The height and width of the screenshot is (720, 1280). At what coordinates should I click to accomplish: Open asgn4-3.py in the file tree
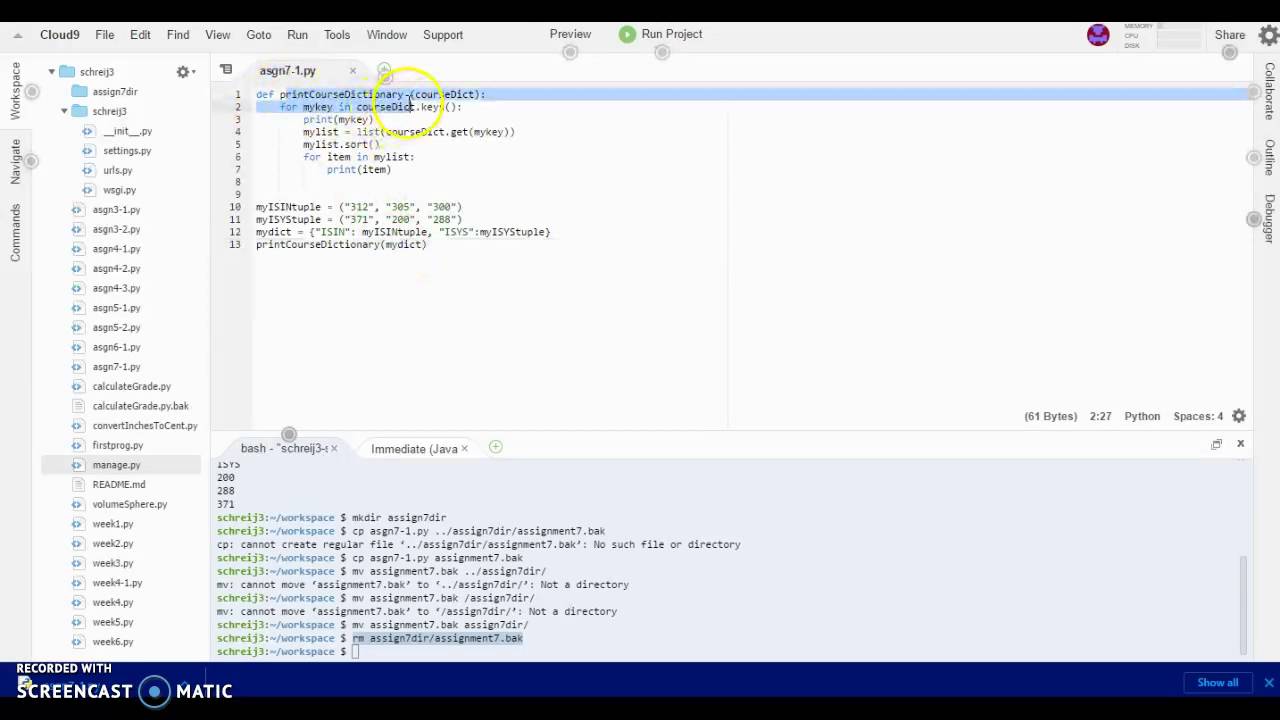click(116, 288)
